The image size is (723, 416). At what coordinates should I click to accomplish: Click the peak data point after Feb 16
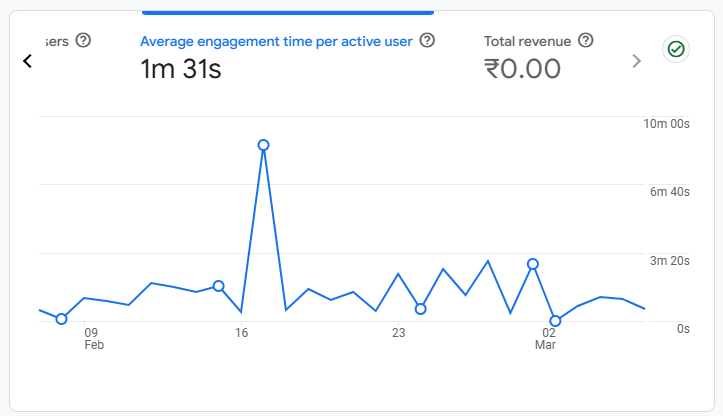pos(263,145)
